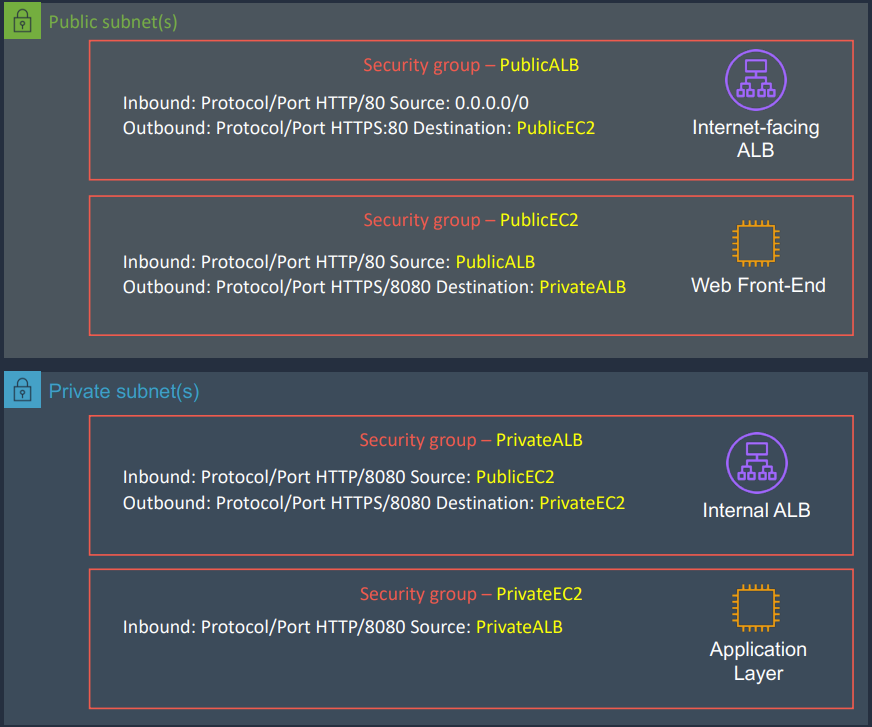Screen dimensions: 872x727
Task: Click the 'Public subnet(s)' heading text
Action: point(113,22)
